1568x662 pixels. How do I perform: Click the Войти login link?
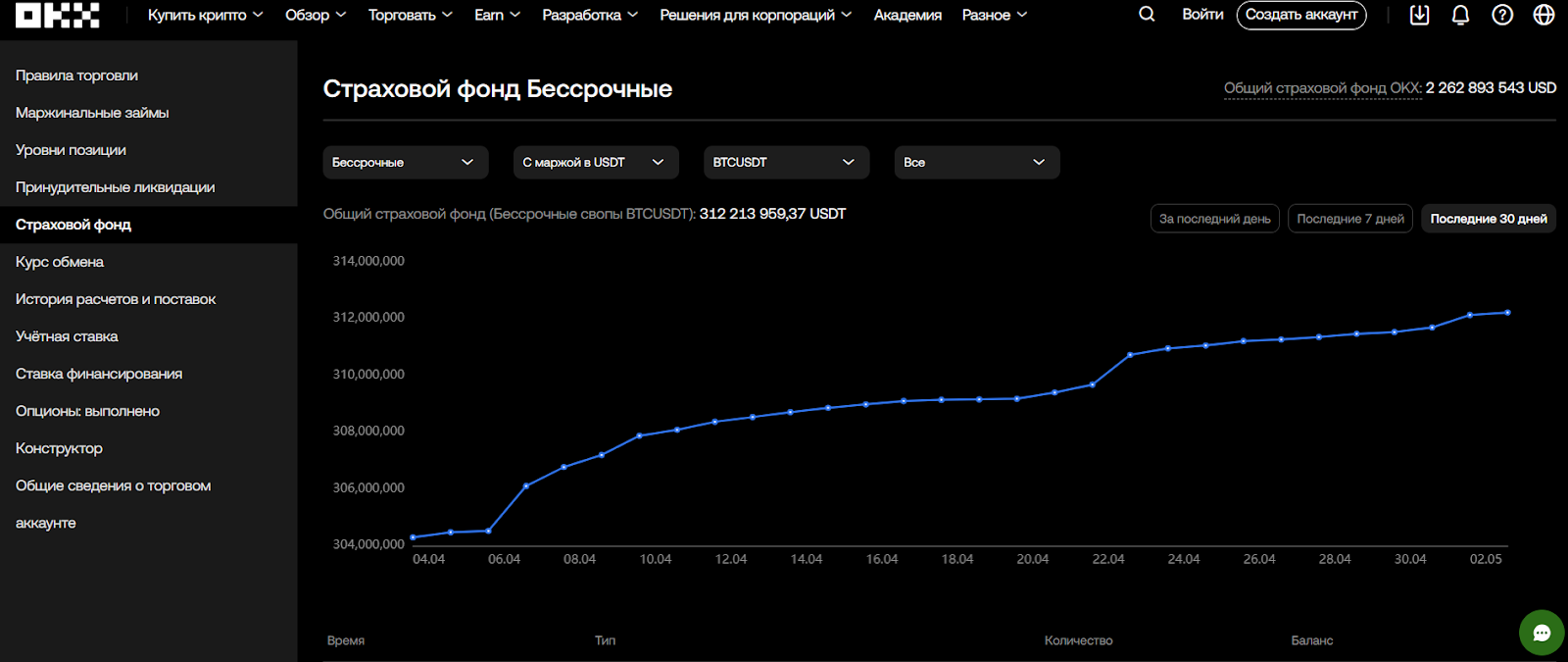coord(1202,15)
